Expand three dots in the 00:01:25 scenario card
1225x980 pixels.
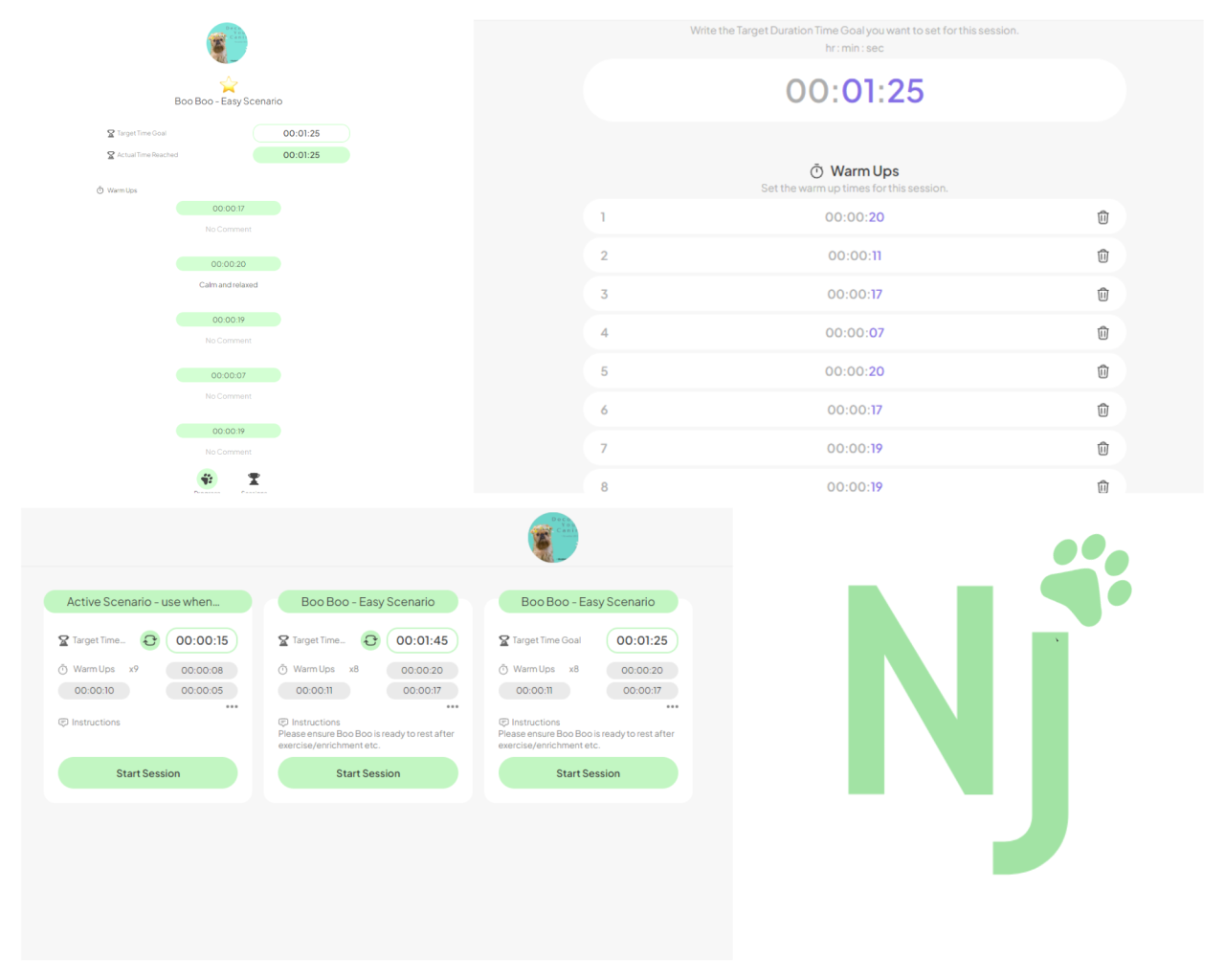[673, 707]
